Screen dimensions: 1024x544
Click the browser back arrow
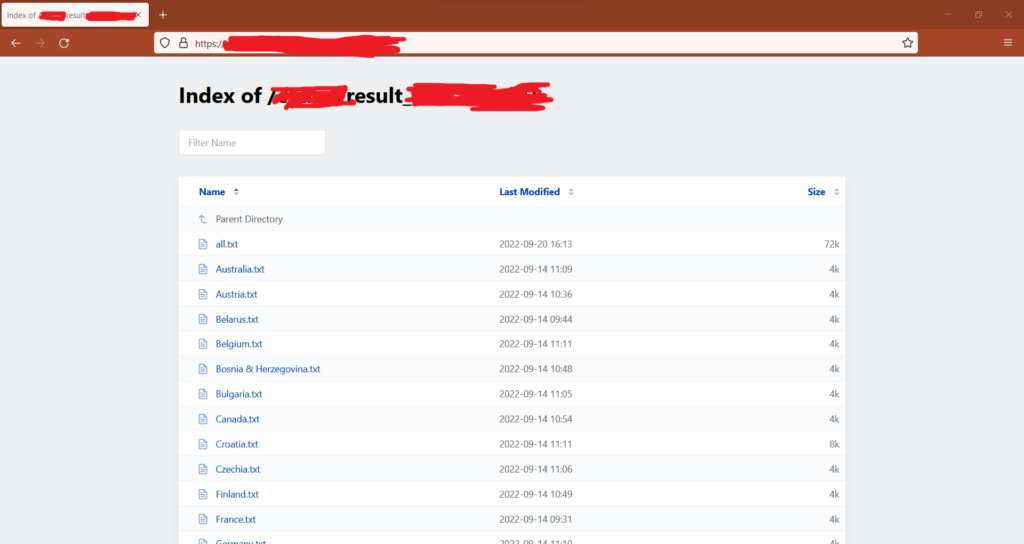point(16,43)
